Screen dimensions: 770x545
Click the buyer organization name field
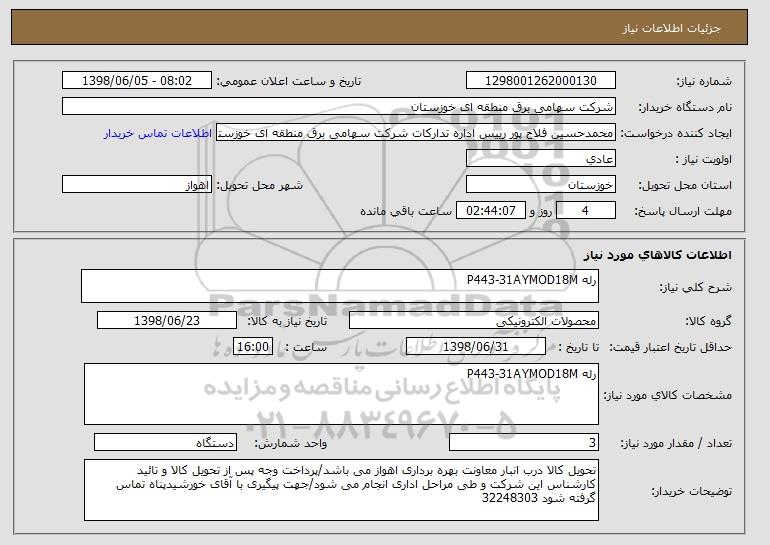click(339, 107)
